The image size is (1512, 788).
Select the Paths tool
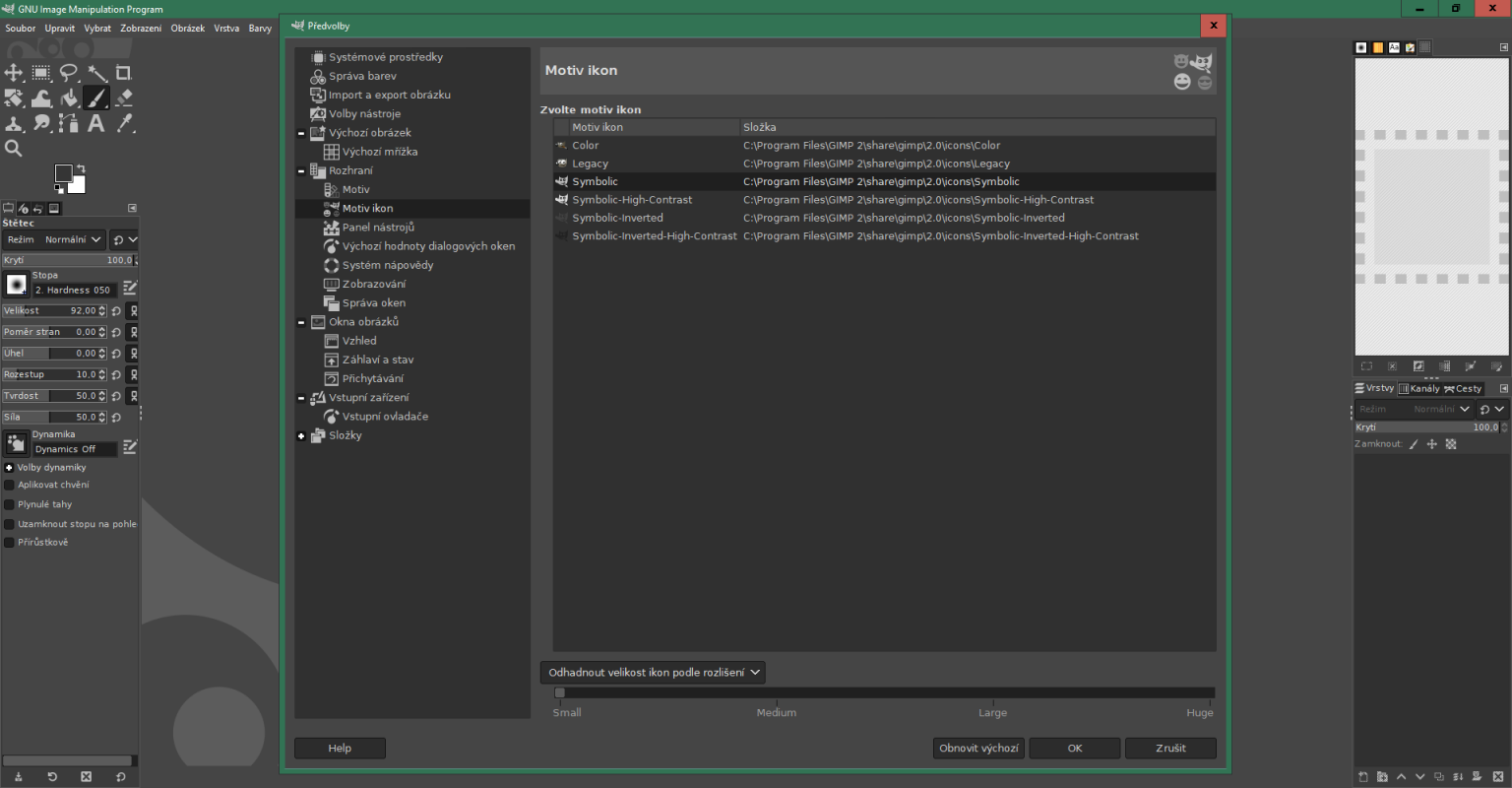(69, 124)
